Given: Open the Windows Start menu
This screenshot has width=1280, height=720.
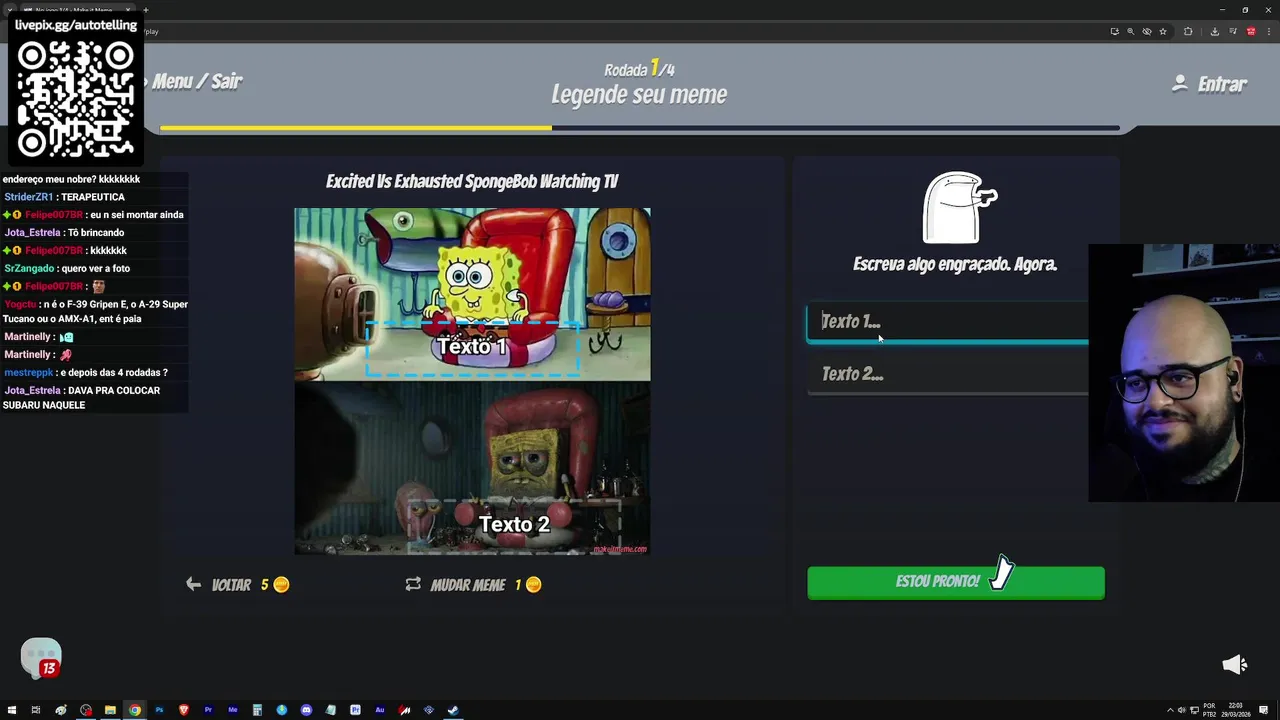Looking at the screenshot, I should (12, 710).
